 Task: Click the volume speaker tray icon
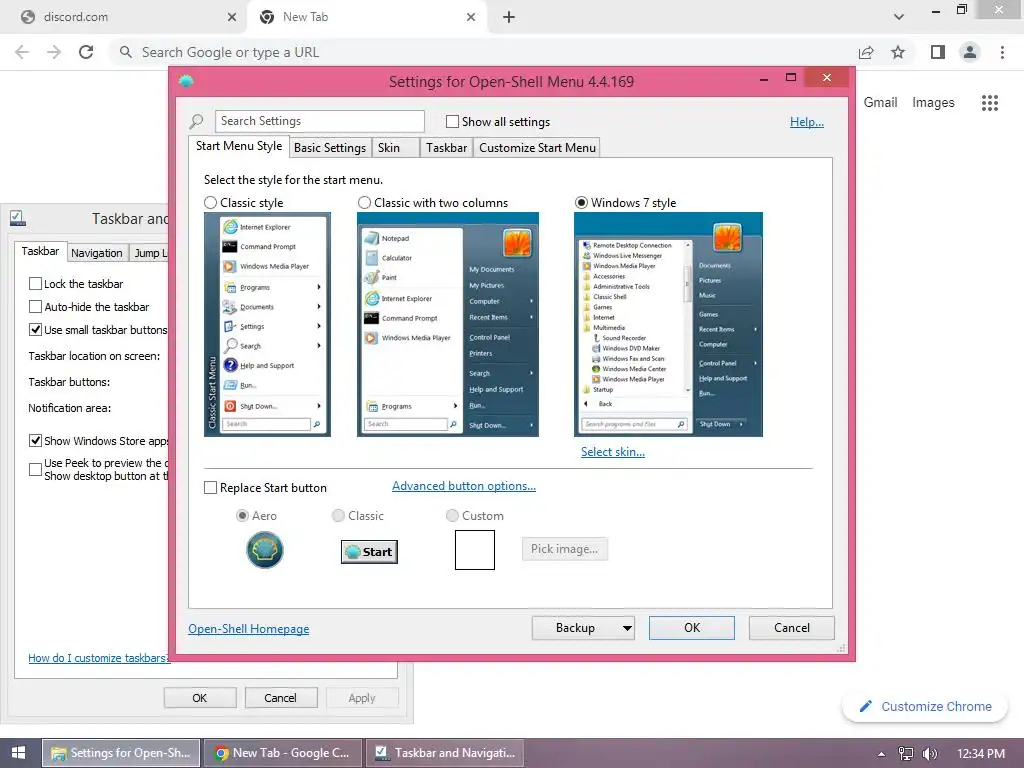930,754
